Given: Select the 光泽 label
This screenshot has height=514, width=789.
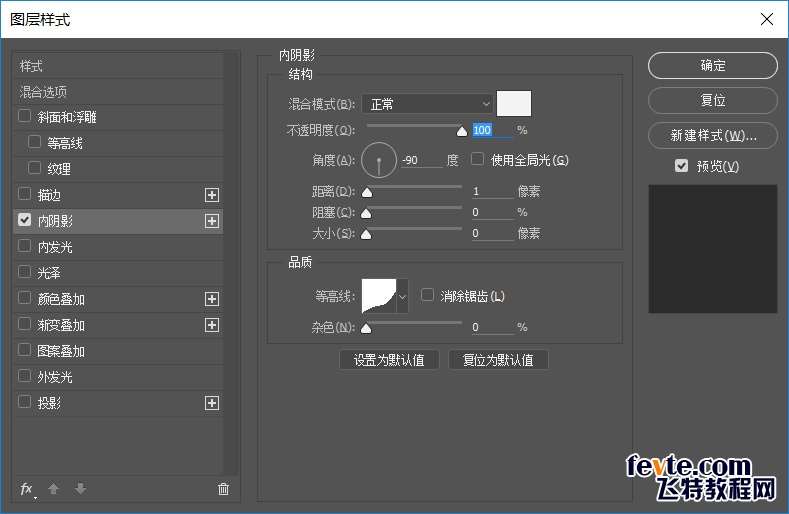Looking at the screenshot, I should [49, 273].
